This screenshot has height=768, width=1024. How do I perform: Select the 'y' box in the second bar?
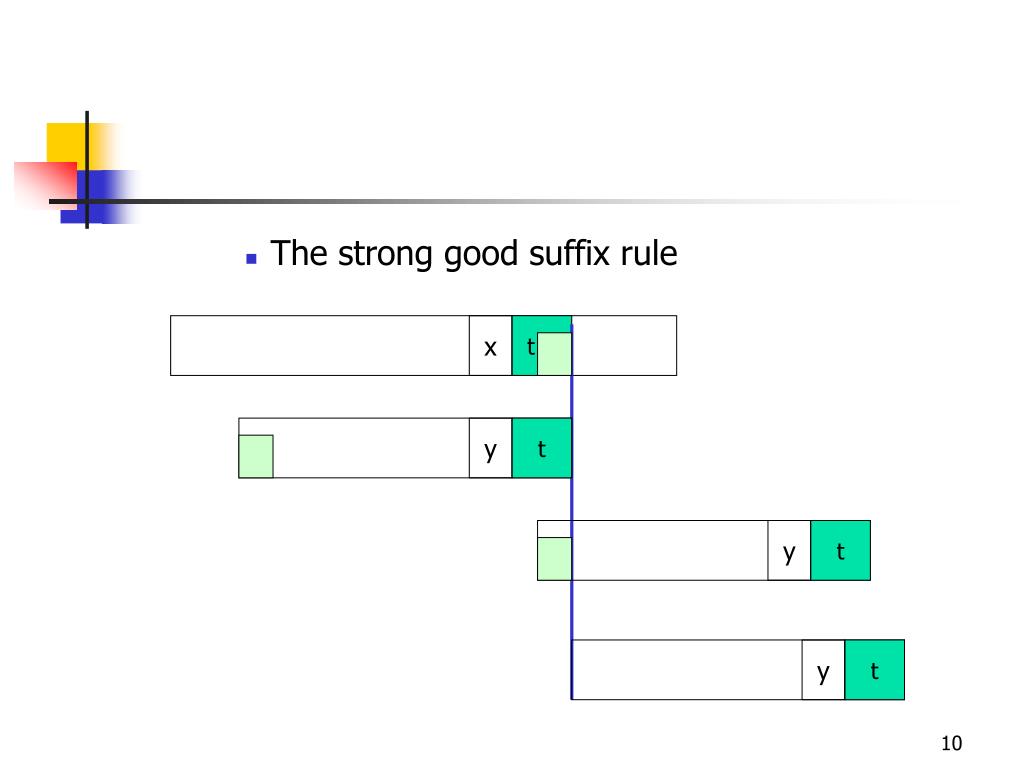[490, 448]
